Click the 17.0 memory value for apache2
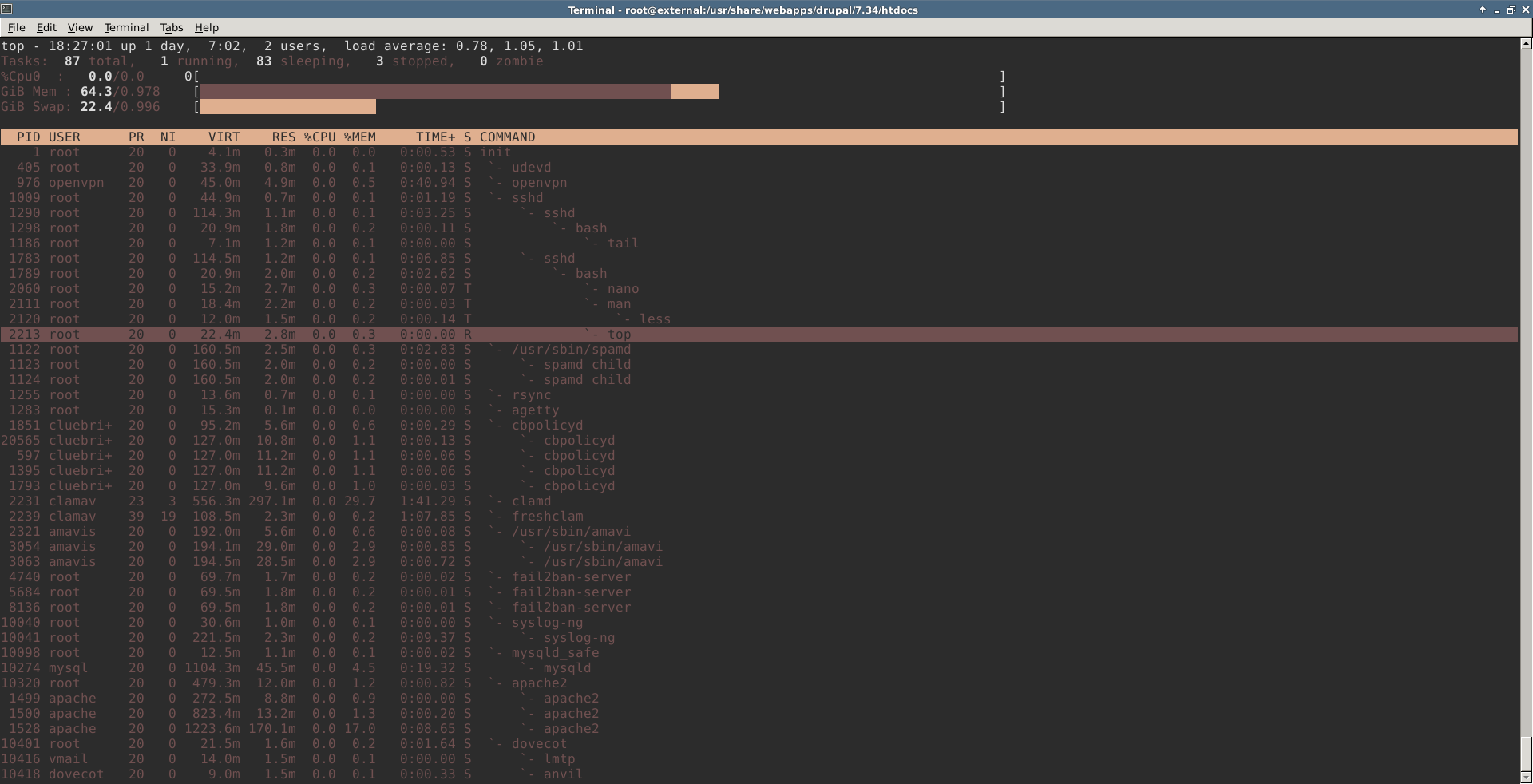 (x=359, y=729)
